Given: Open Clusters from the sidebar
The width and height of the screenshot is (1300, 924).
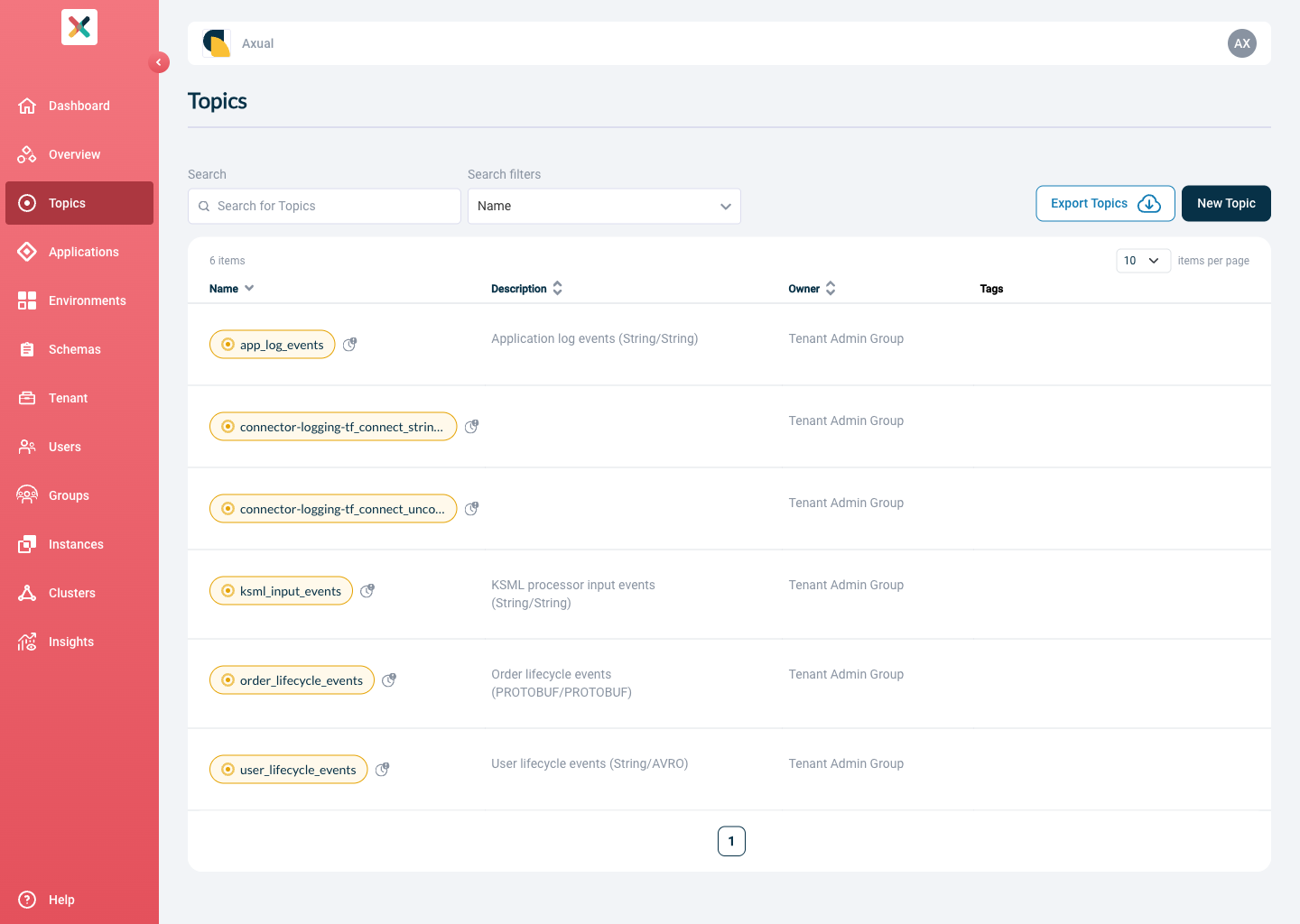Looking at the screenshot, I should (79, 593).
